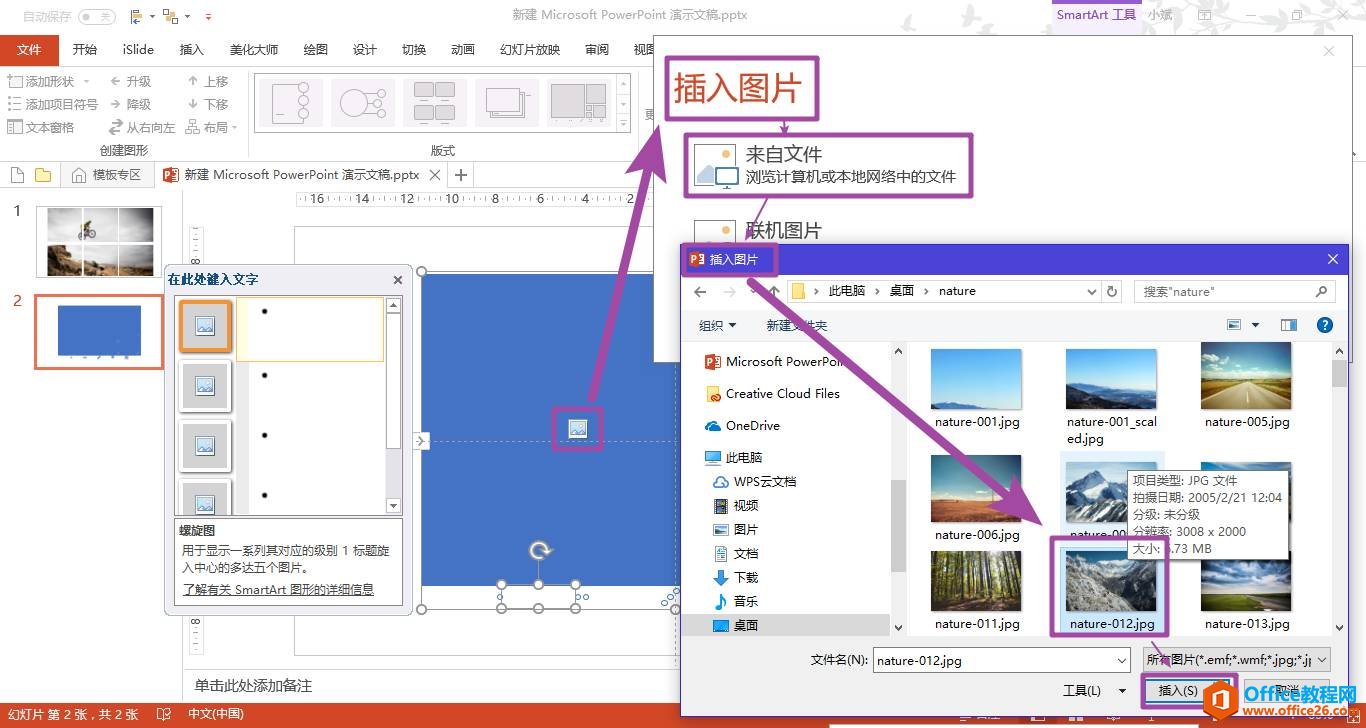Viewport: 1366px width, 728px height.
Task: Click refresh icon beside nature folder address bar
Action: pyautogui.click(x=1111, y=290)
